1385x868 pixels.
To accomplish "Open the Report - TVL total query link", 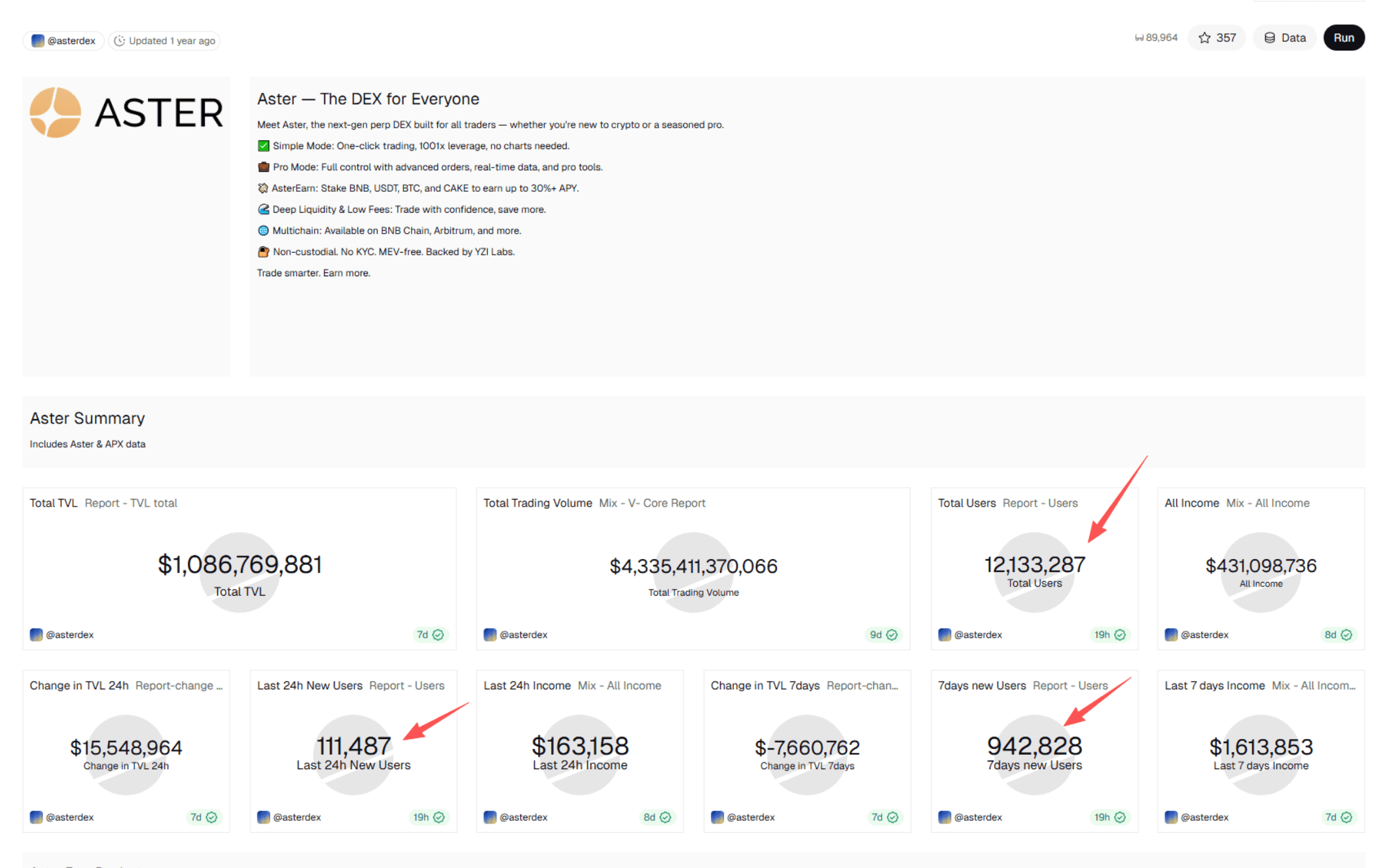I will (x=131, y=503).
